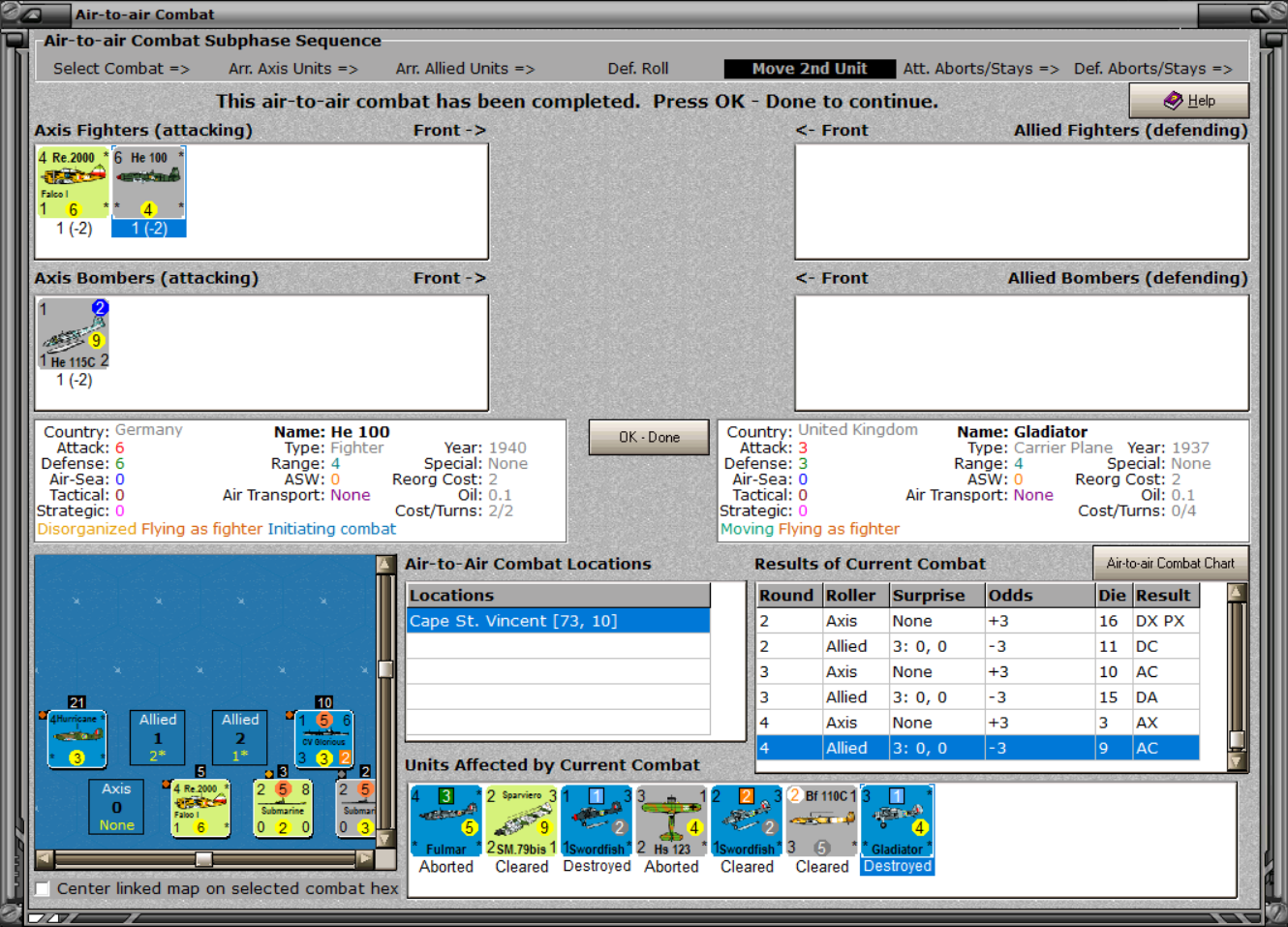The width and height of the screenshot is (1288, 927).
Task: Select the round 3 Allied result row DA
Action: 977,697
